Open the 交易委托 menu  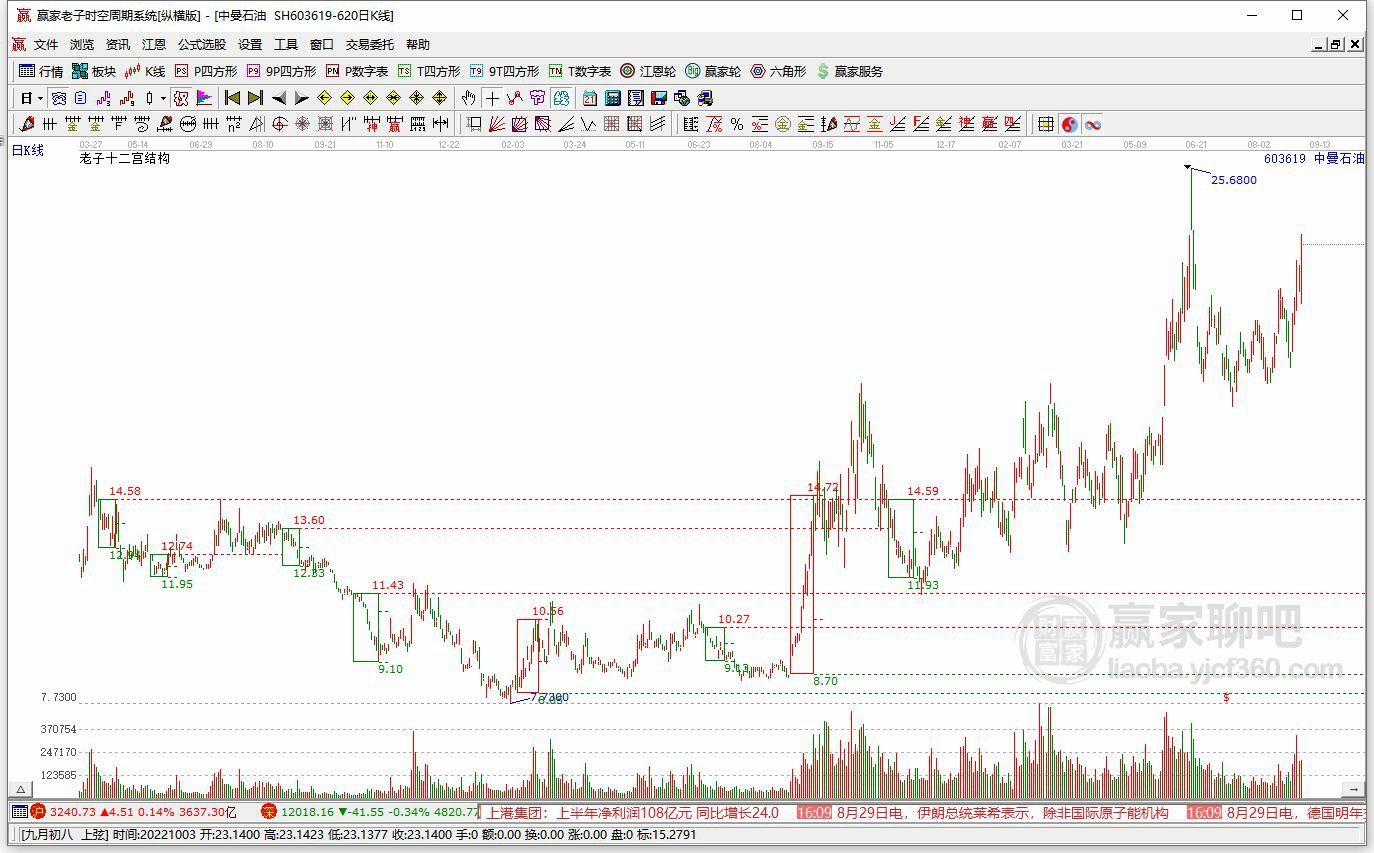pyautogui.click(x=370, y=45)
